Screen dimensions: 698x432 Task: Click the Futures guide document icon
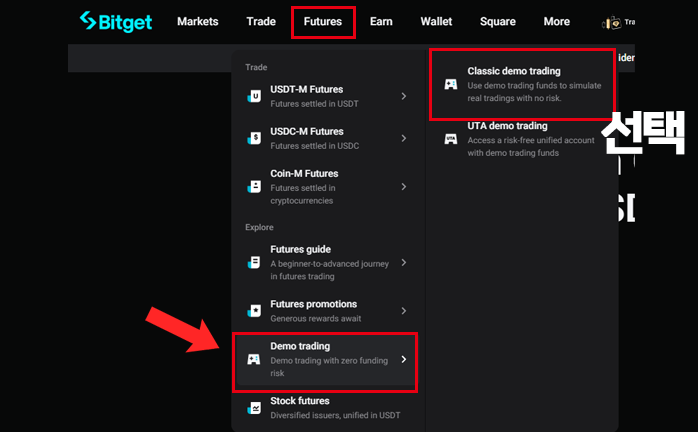254,262
